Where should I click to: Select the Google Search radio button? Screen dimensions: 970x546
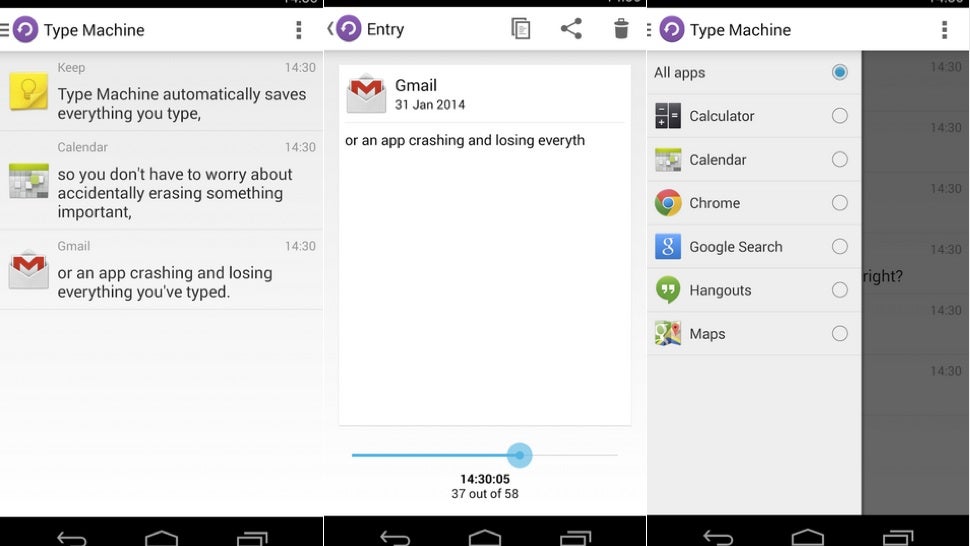(839, 247)
